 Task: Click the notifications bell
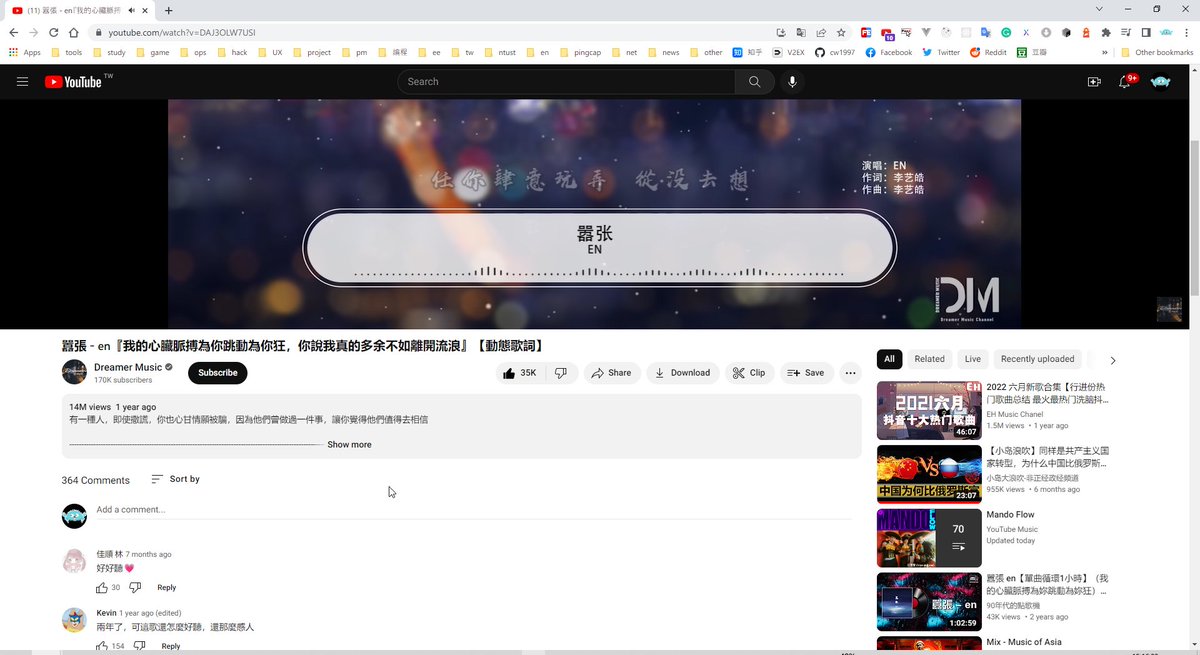[1124, 82]
